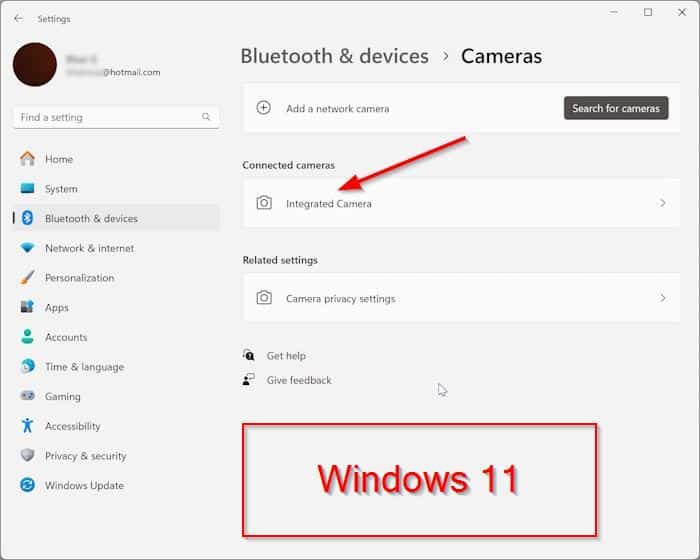This screenshot has width=700, height=560.
Task: Click the Privacy & security shield icon
Action: (x=28, y=455)
